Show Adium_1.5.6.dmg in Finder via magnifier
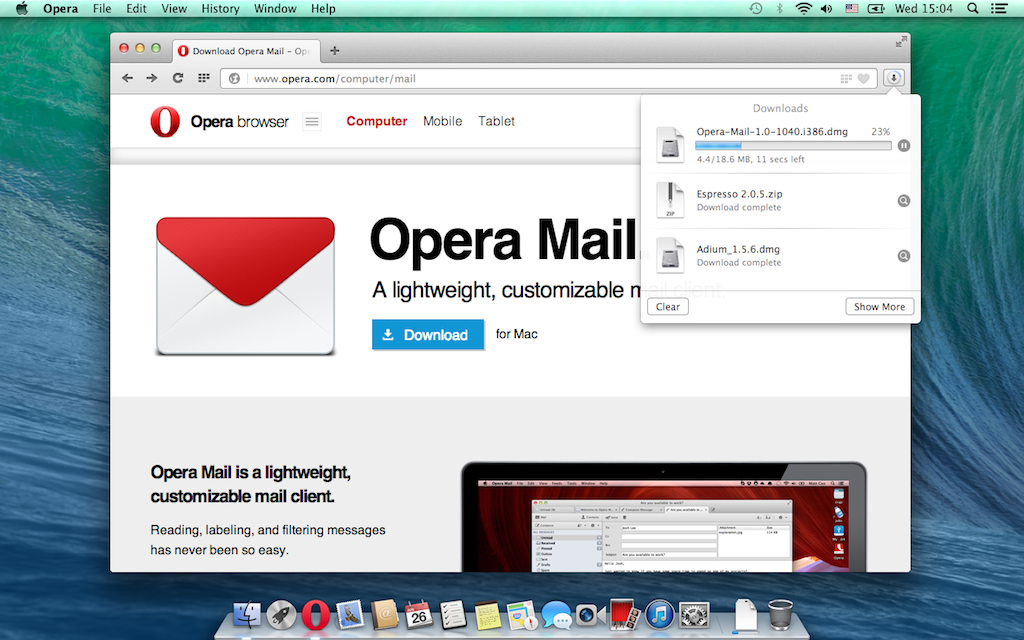The image size is (1024, 640). 904,256
